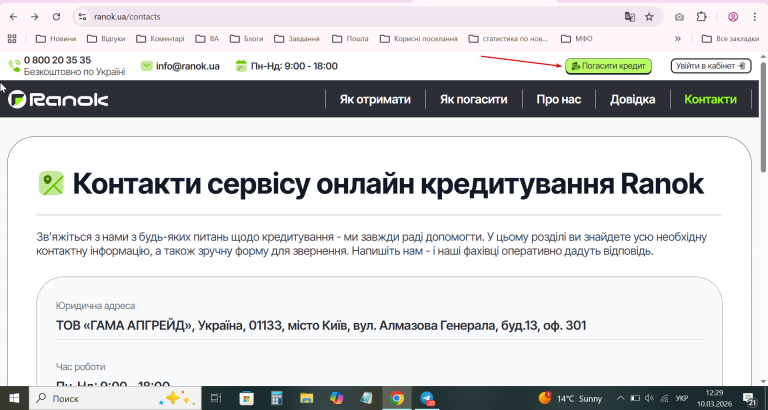Click the Поиск taskbar search box
This screenshot has height=410, width=768.
(115, 398)
